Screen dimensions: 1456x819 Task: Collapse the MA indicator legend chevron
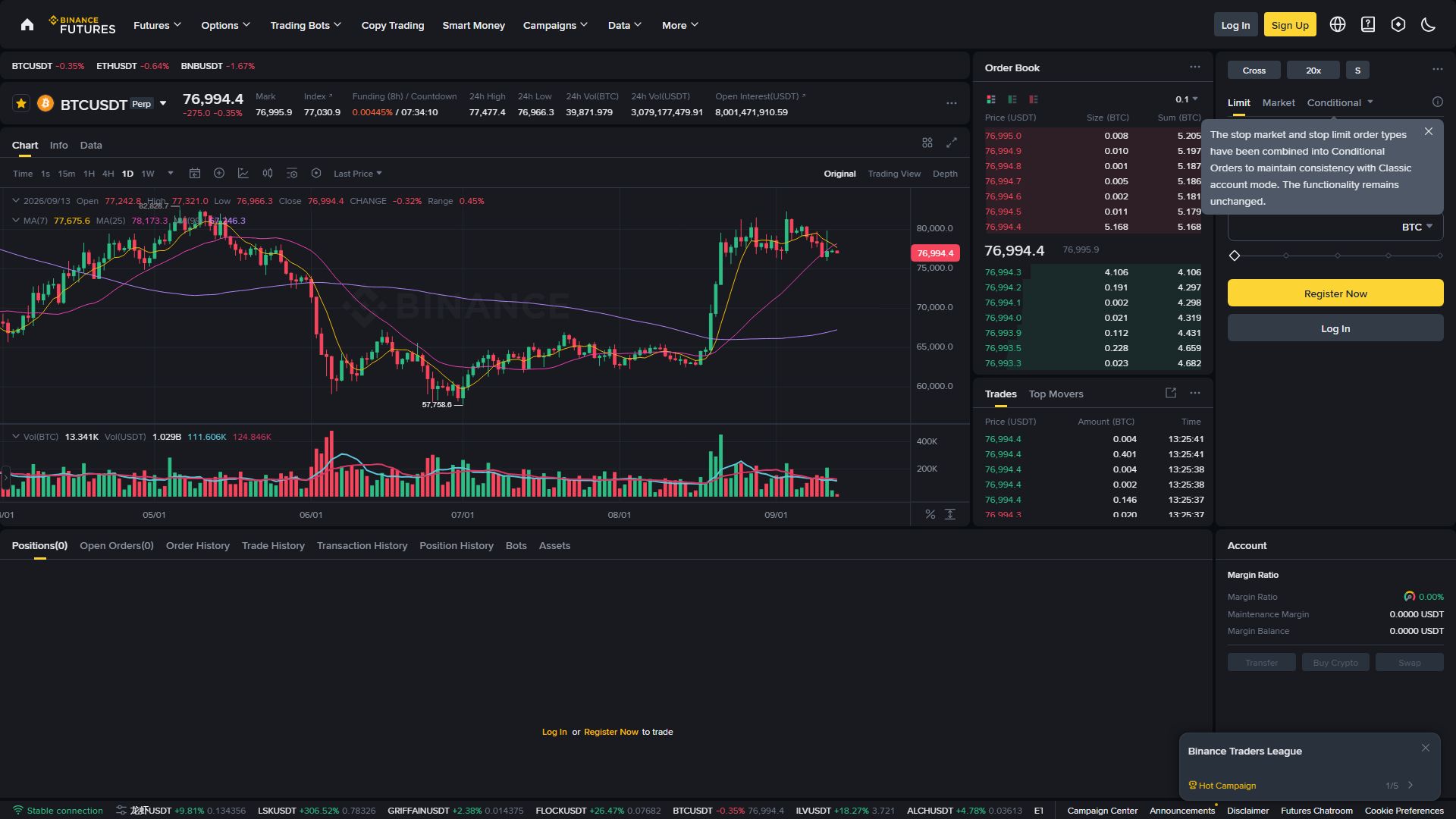[16, 221]
